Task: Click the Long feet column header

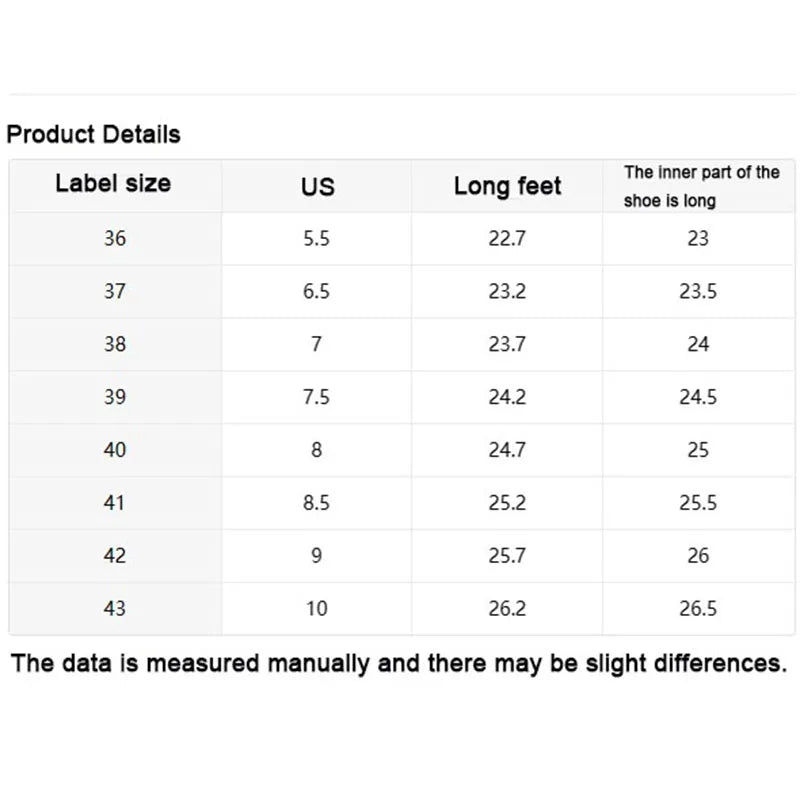Action: coord(507,186)
